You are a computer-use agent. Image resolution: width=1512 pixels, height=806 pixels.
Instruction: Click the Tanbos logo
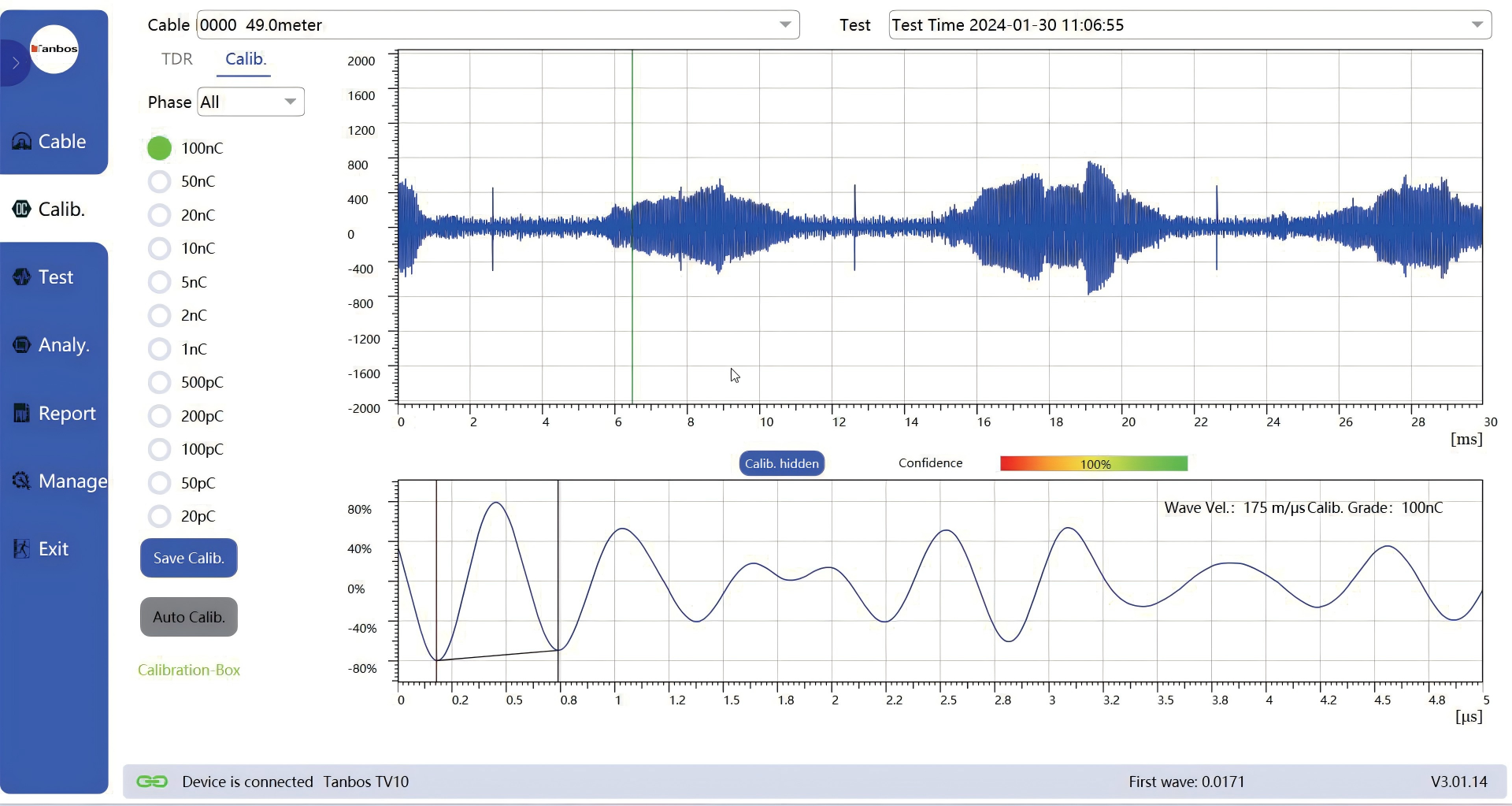click(54, 49)
